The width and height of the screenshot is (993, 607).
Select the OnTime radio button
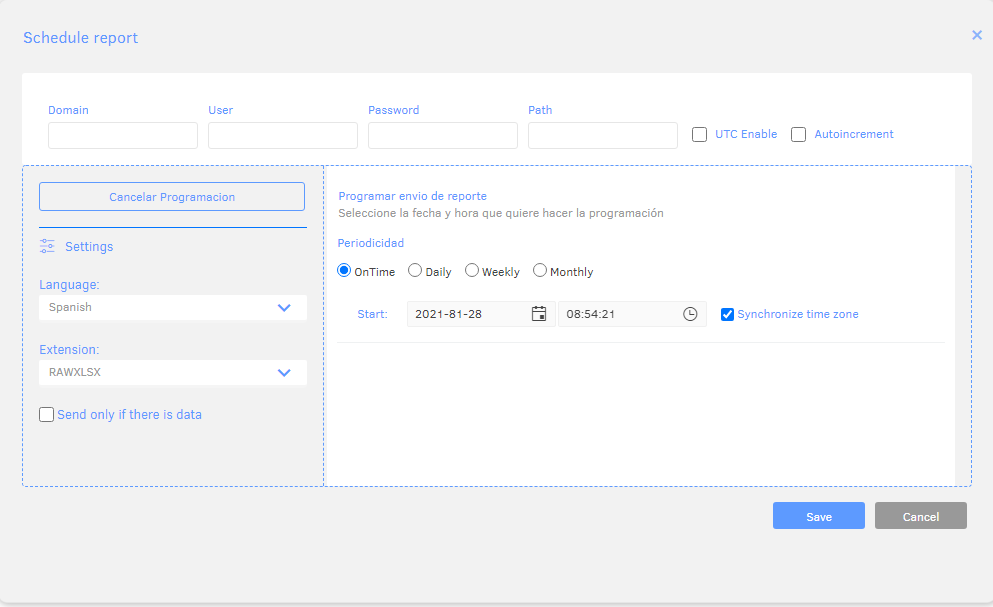click(x=344, y=271)
